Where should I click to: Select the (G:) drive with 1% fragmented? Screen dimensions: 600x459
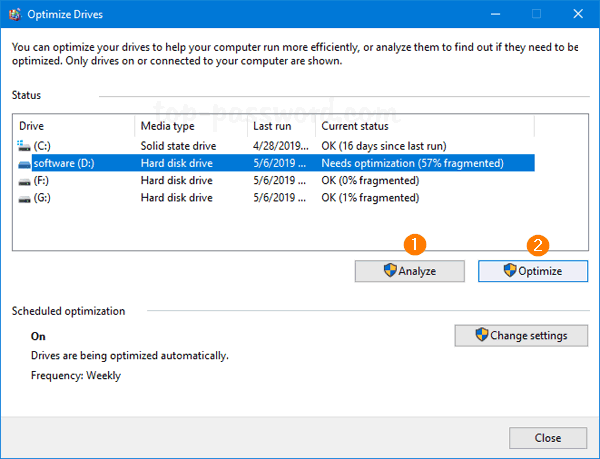(200, 199)
